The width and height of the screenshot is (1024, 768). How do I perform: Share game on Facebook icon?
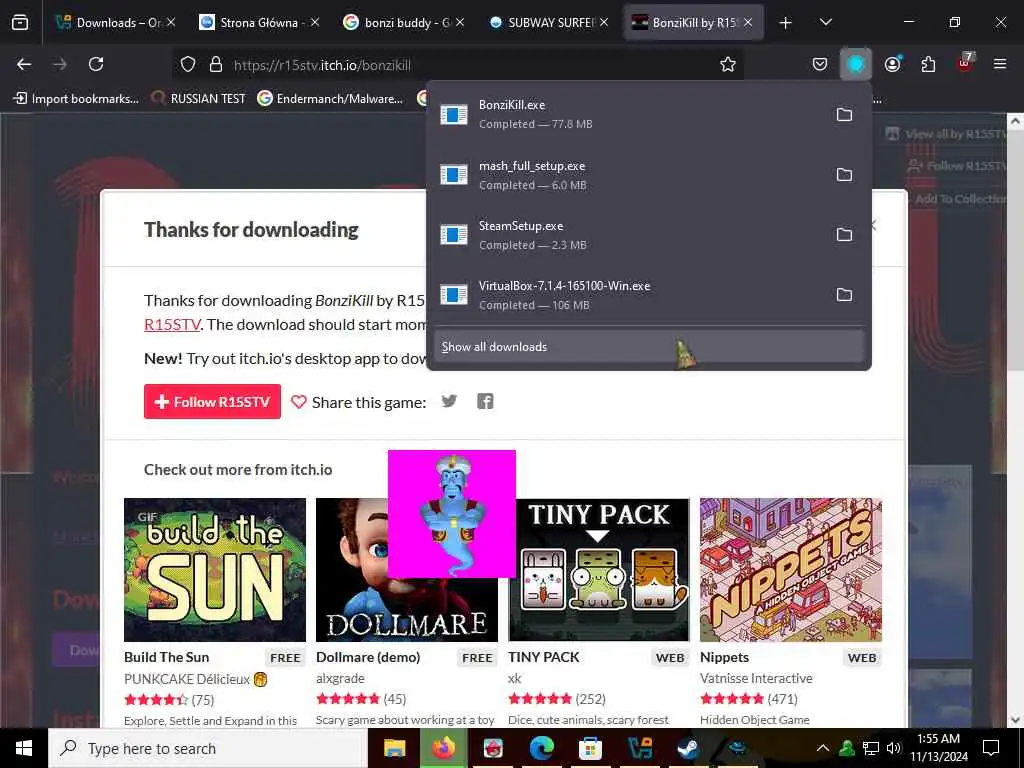pos(485,401)
